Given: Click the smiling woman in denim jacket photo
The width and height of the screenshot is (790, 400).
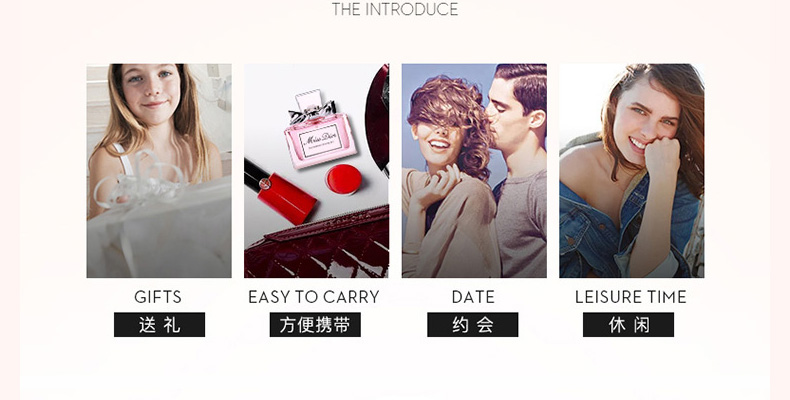Looking at the screenshot, I should tap(632, 170).
